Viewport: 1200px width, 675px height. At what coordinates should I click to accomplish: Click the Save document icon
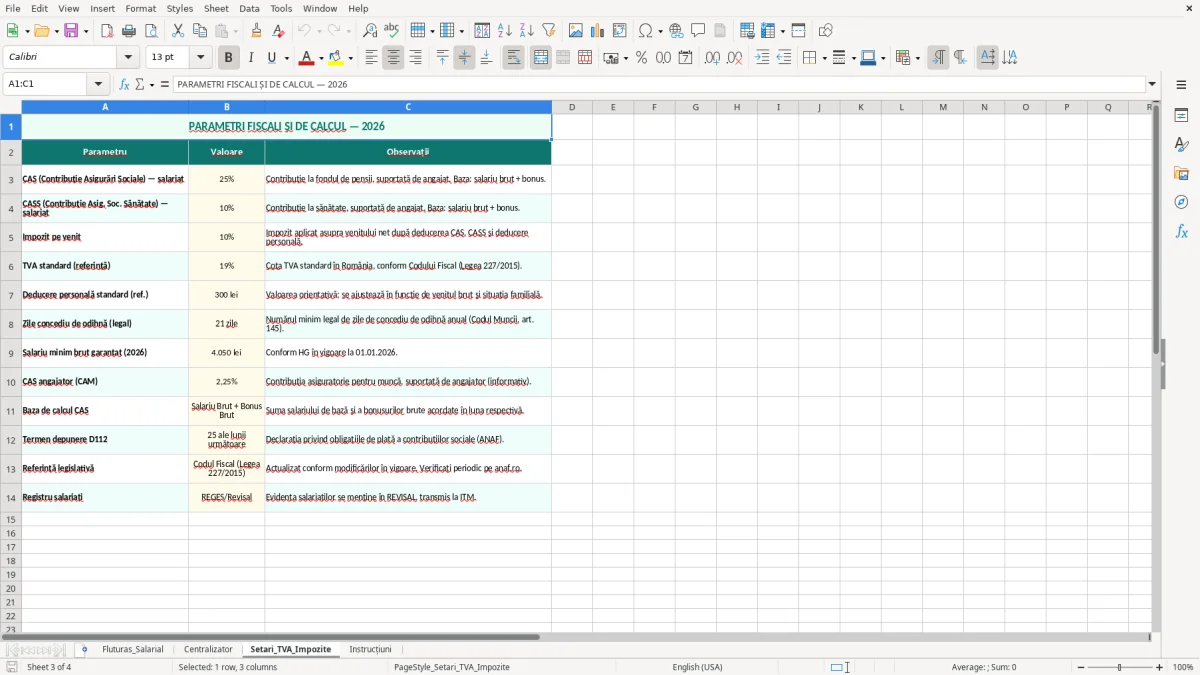71,31
